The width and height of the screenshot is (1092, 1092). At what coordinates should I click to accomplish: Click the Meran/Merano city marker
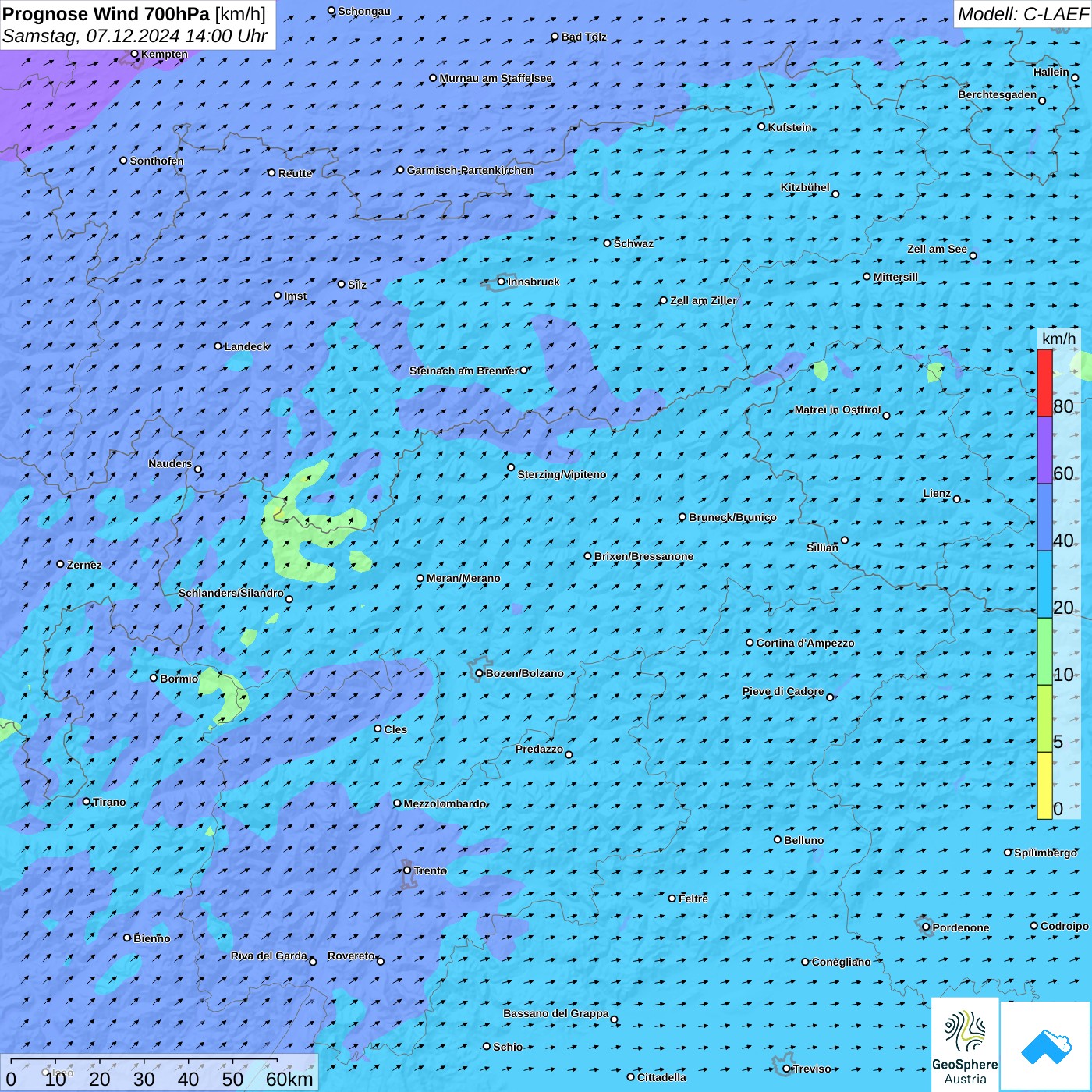click(x=420, y=578)
